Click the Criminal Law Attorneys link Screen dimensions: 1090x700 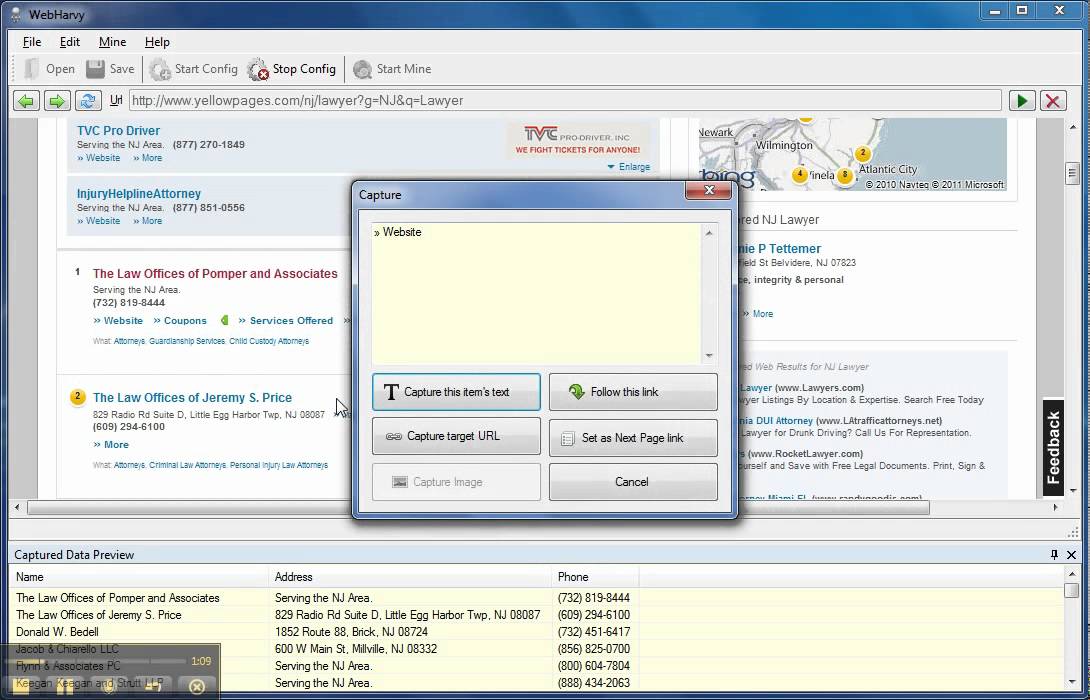pos(188,465)
